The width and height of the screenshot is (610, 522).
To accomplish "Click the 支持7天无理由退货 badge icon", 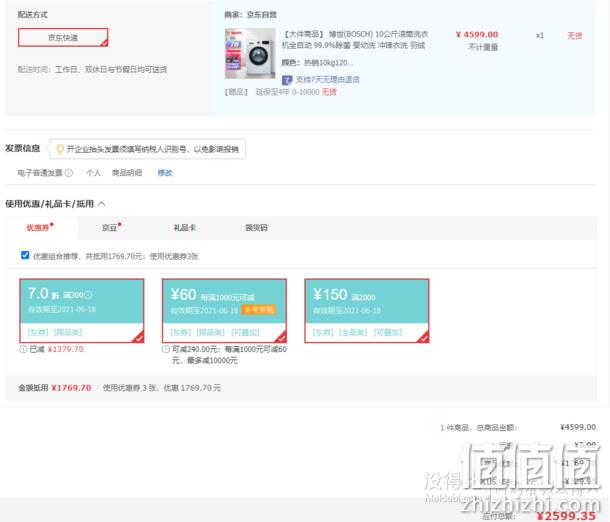I will (287, 80).
